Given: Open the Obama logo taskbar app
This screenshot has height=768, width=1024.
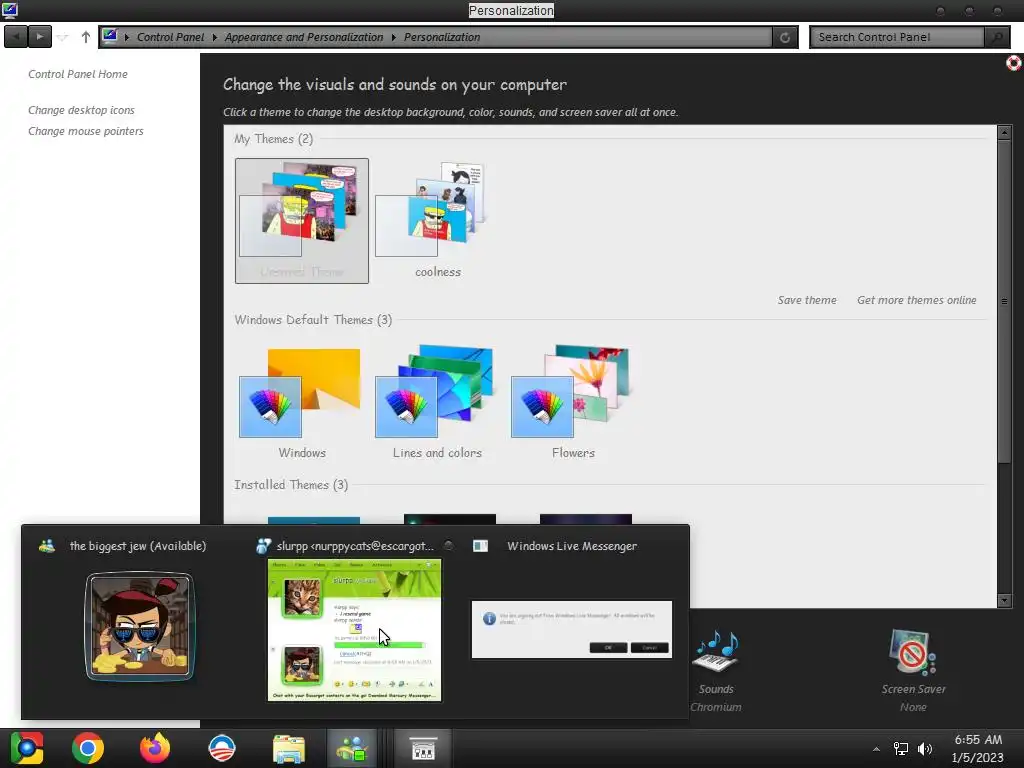Looking at the screenshot, I should pos(221,748).
